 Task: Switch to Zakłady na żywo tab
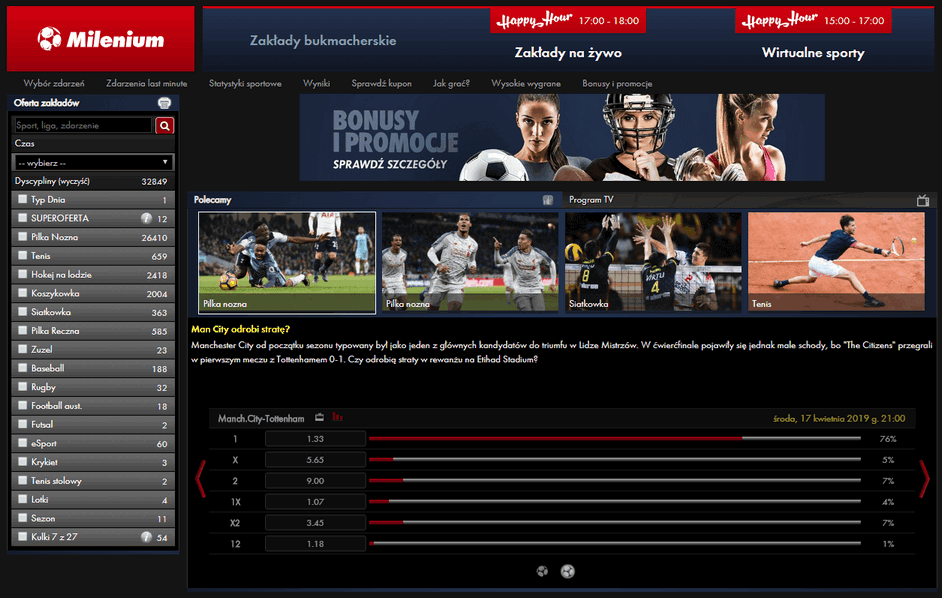pos(568,53)
